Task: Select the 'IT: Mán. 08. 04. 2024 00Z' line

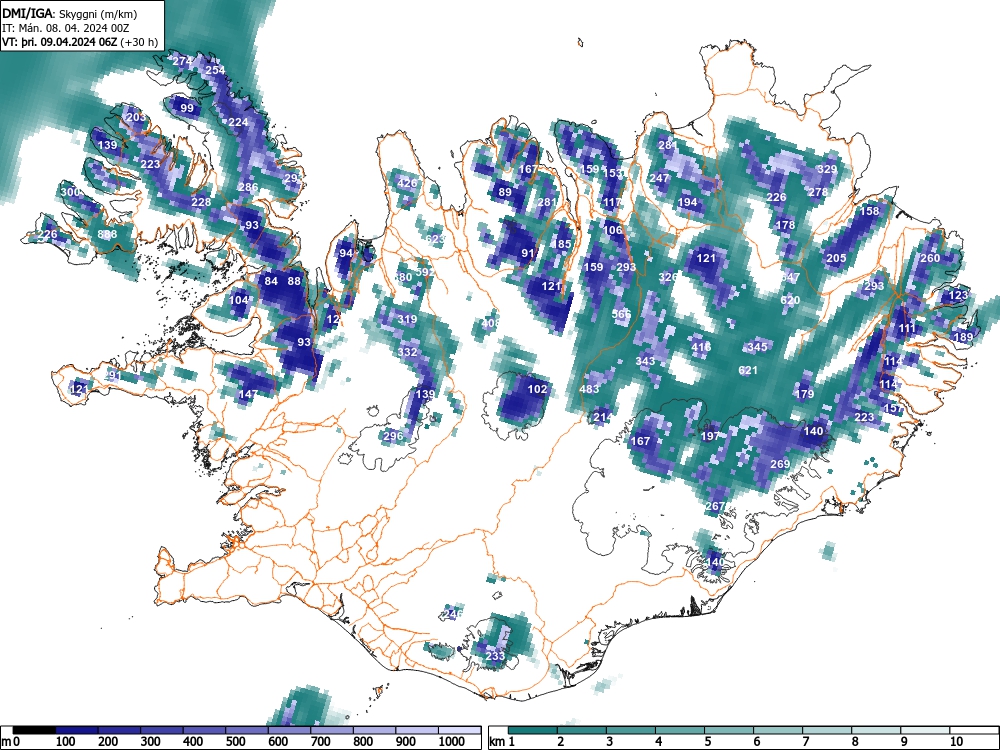Action: (x=66, y=28)
